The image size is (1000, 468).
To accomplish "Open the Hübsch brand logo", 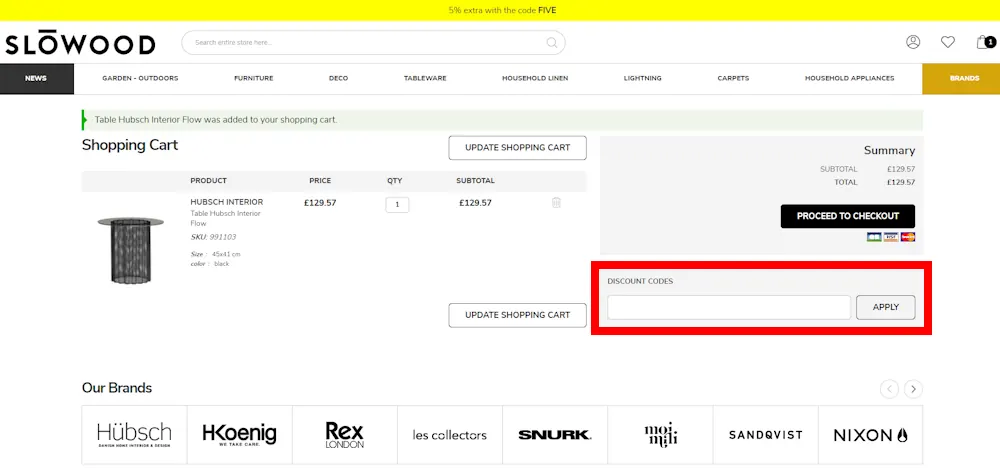I will coord(135,435).
